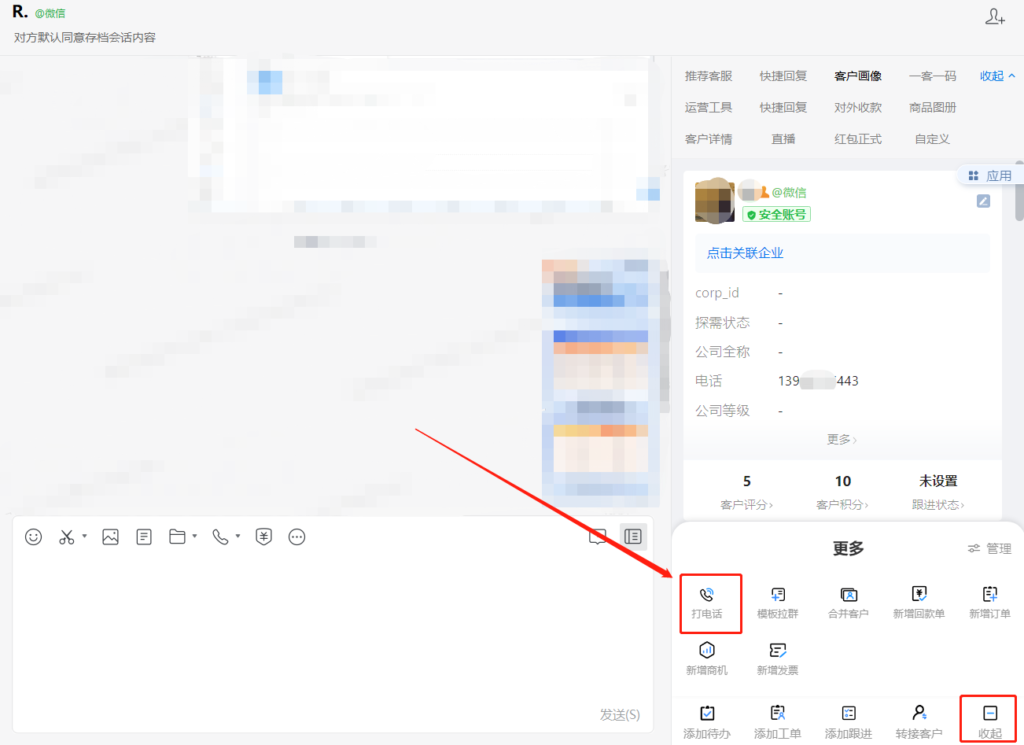
Task: Select the send image icon
Action: tap(111, 537)
